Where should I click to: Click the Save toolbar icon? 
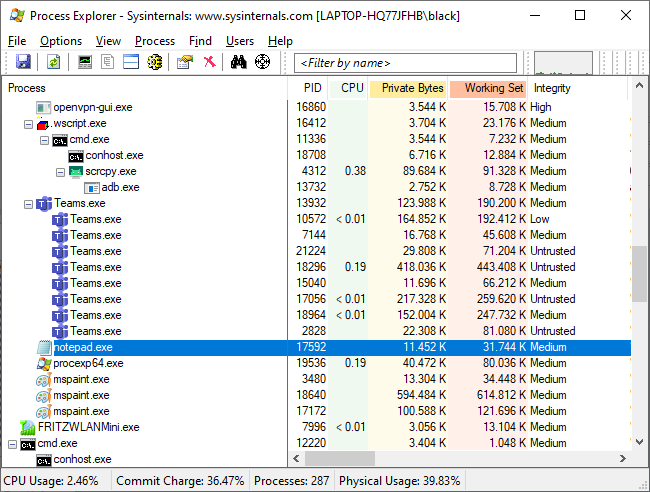pos(23,62)
